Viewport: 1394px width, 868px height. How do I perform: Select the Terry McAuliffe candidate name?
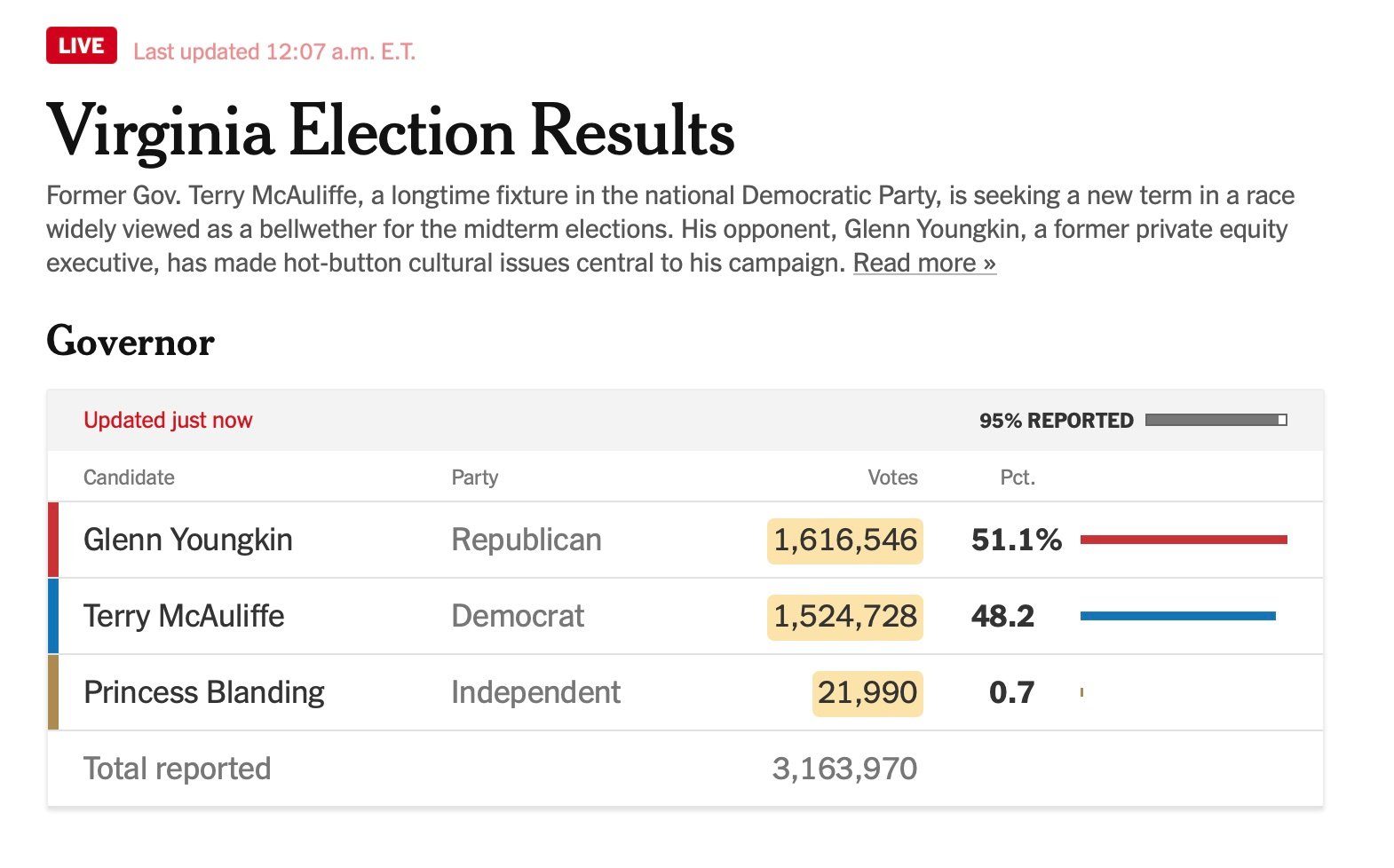(x=184, y=616)
